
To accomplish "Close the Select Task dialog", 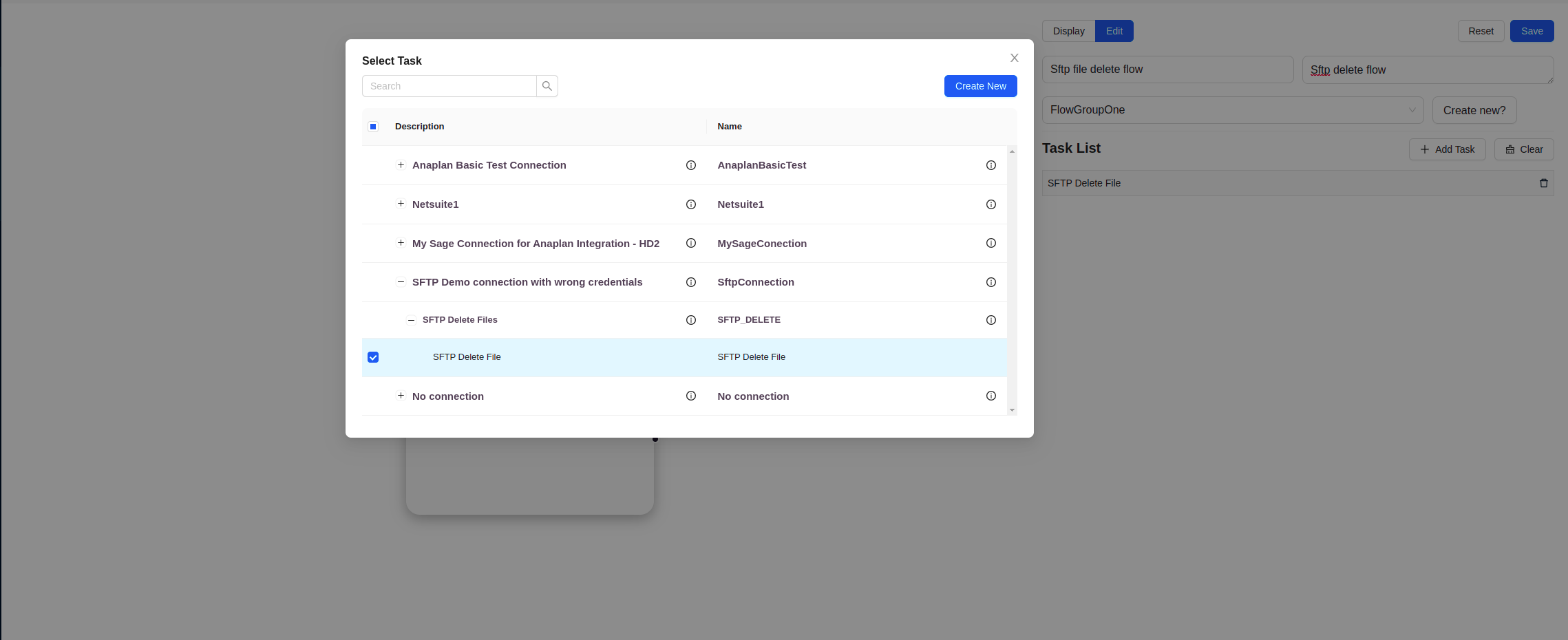I will coord(1014,58).
